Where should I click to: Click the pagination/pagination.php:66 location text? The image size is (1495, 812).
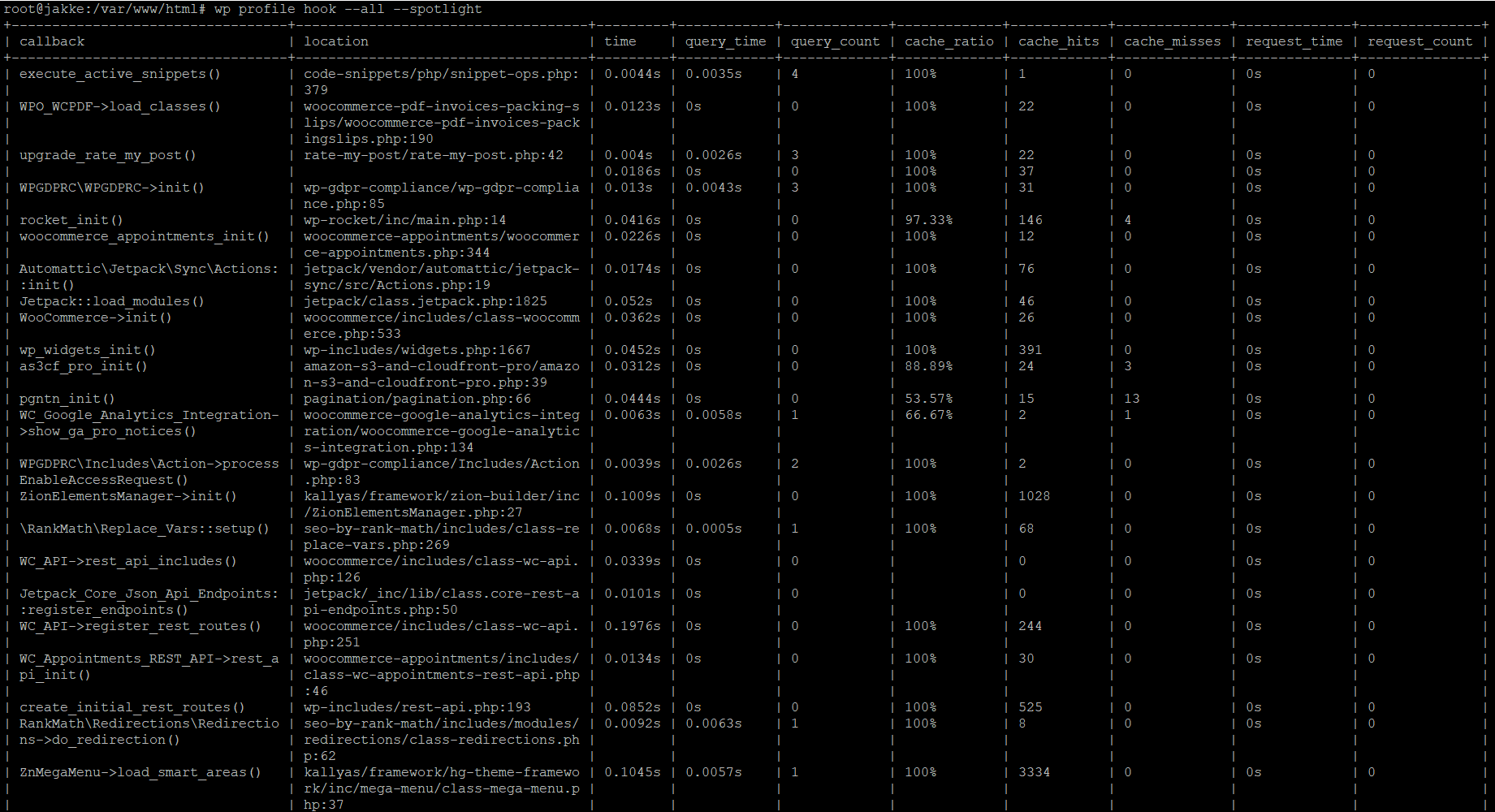(417, 399)
